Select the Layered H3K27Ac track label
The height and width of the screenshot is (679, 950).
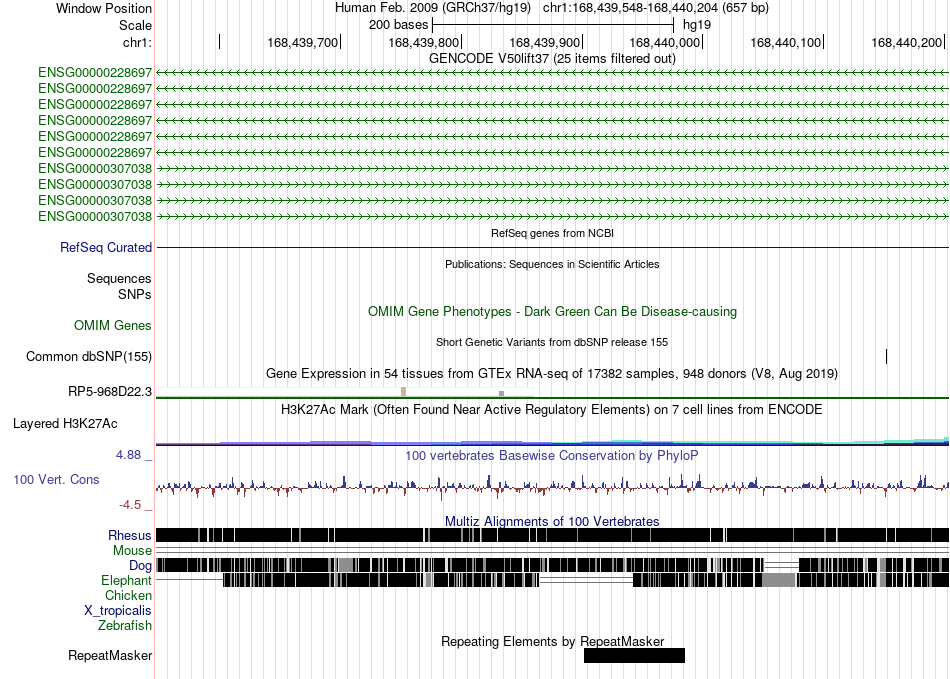pos(65,423)
